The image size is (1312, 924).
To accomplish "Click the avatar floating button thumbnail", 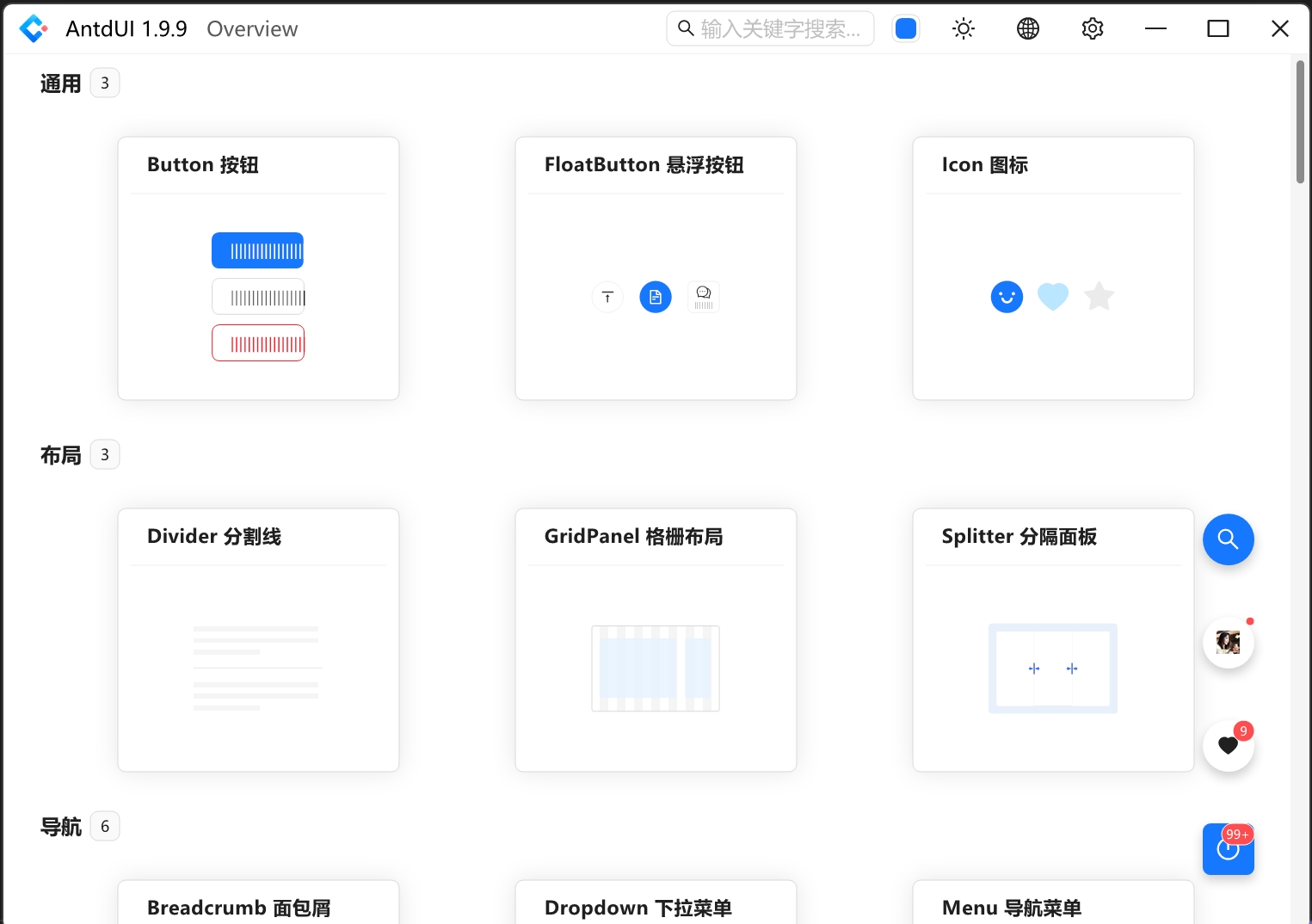I will click(1228, 642).
